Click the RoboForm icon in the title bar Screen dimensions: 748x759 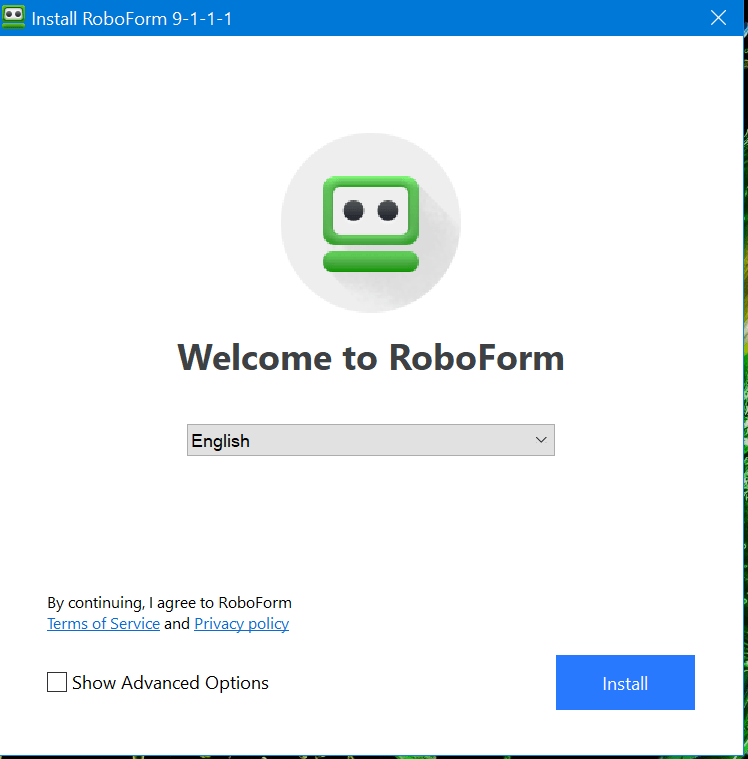click(x=13, y=17)
